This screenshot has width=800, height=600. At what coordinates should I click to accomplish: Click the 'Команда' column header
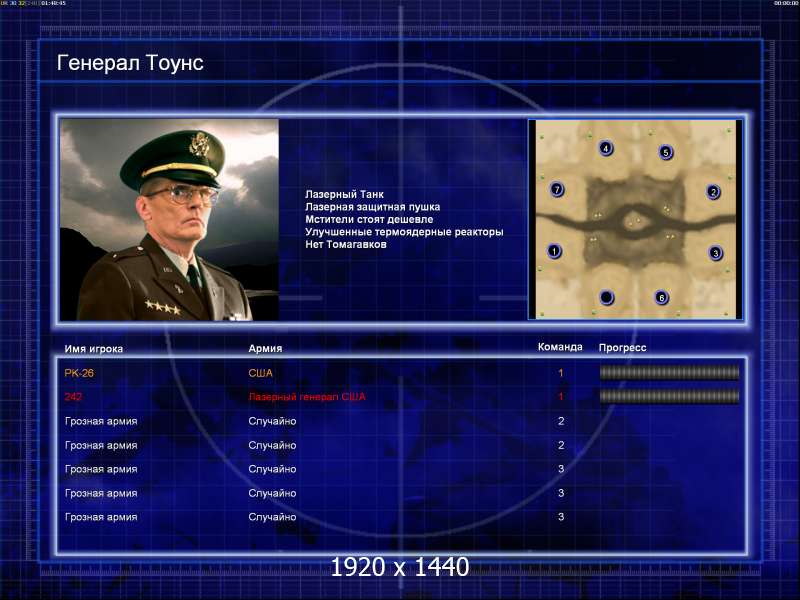click(x=560, y=347)
